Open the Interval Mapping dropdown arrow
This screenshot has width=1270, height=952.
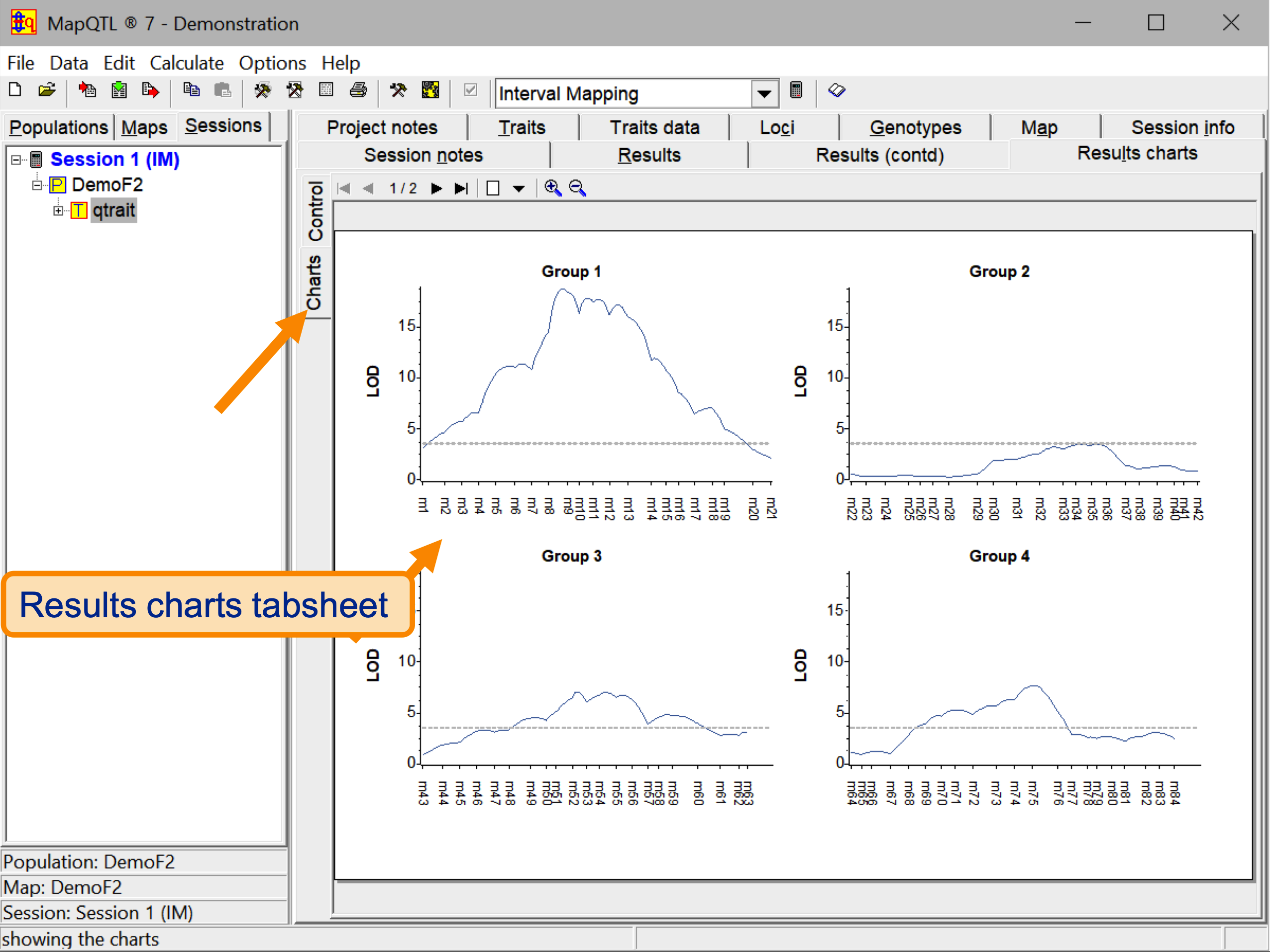pos(764,94)
